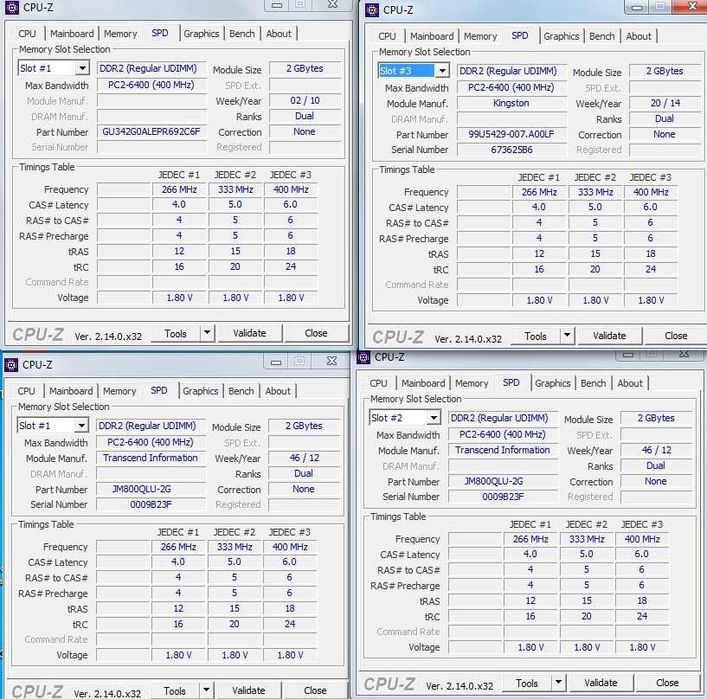Open Mainboard tab in GU342G0ALEPR692C6F window
This screenshot has height=699, width=707.
[x=72, y=34]
